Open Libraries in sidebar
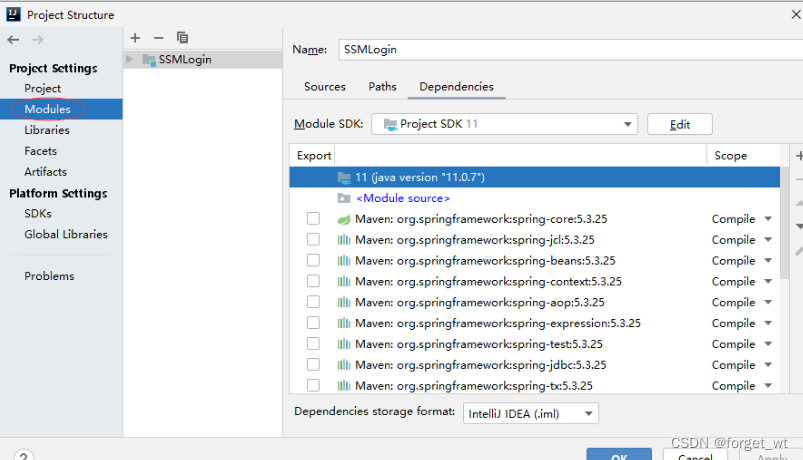803x460 pixels. coord(47,130)
